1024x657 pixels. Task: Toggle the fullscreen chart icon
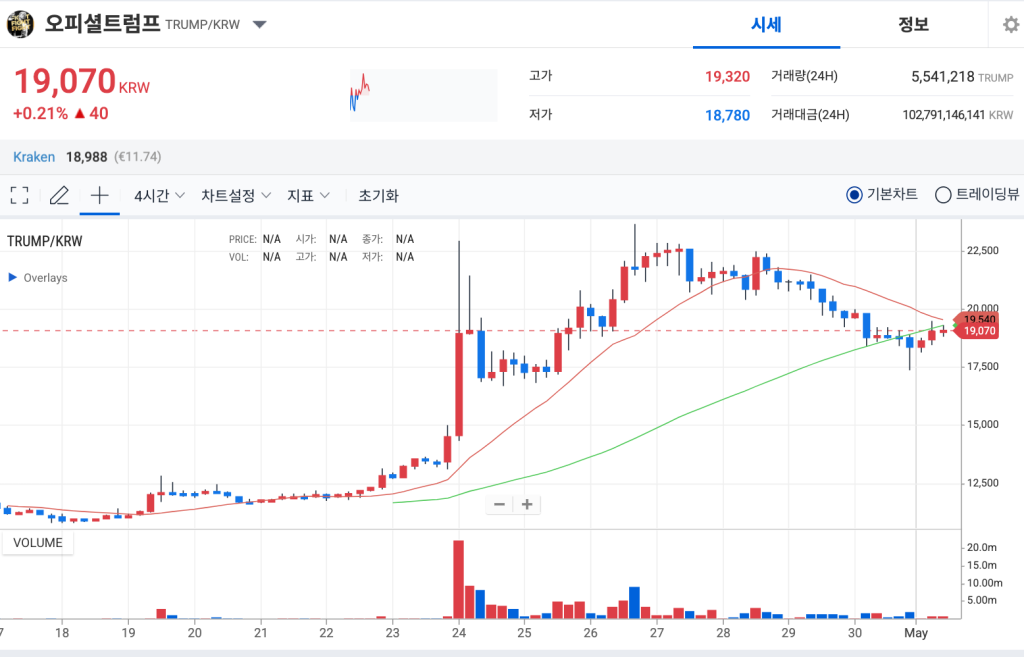pyautogui.click(x=20, y=195)
